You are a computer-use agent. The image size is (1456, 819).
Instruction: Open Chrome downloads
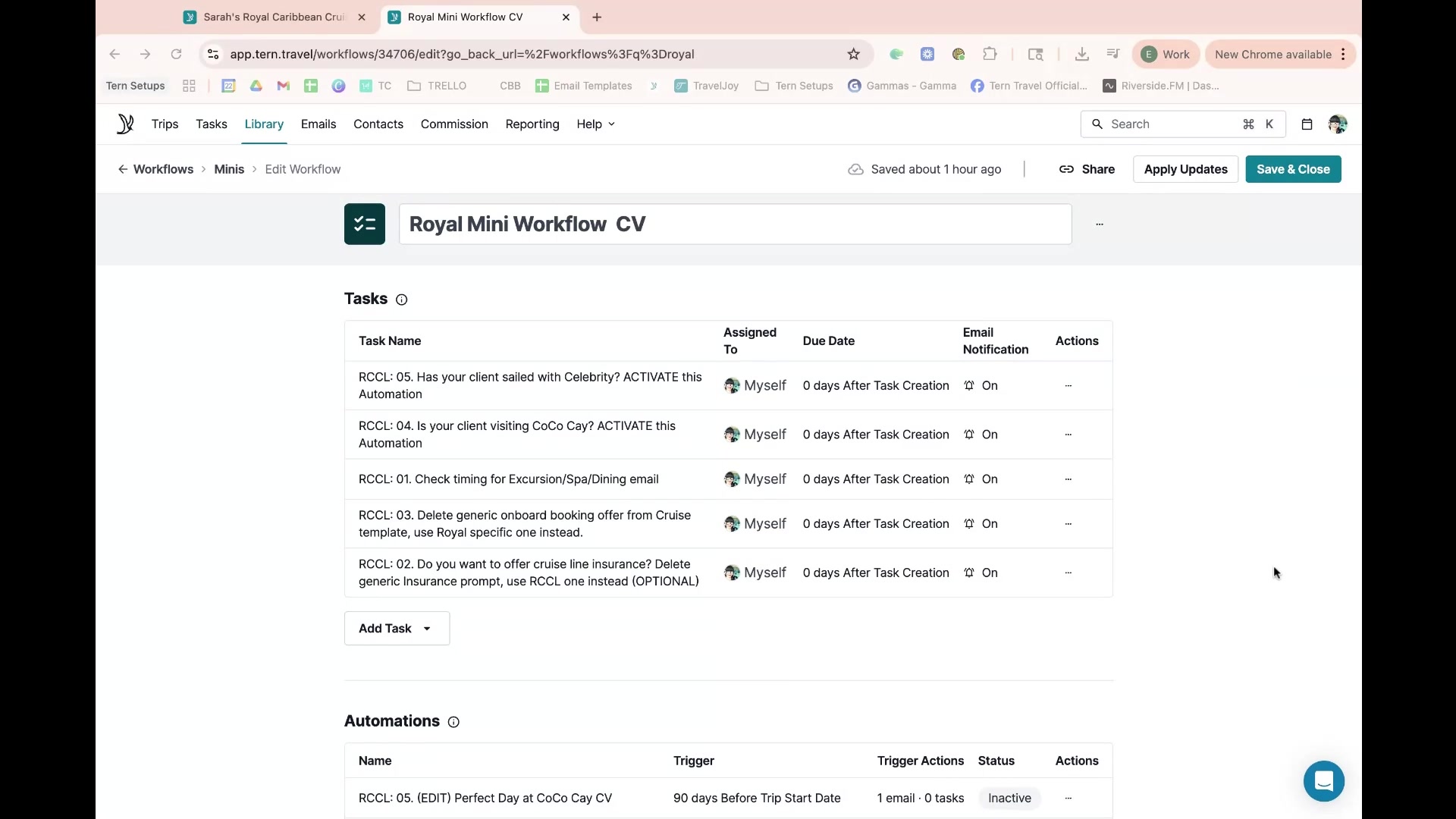point(1082,54)
